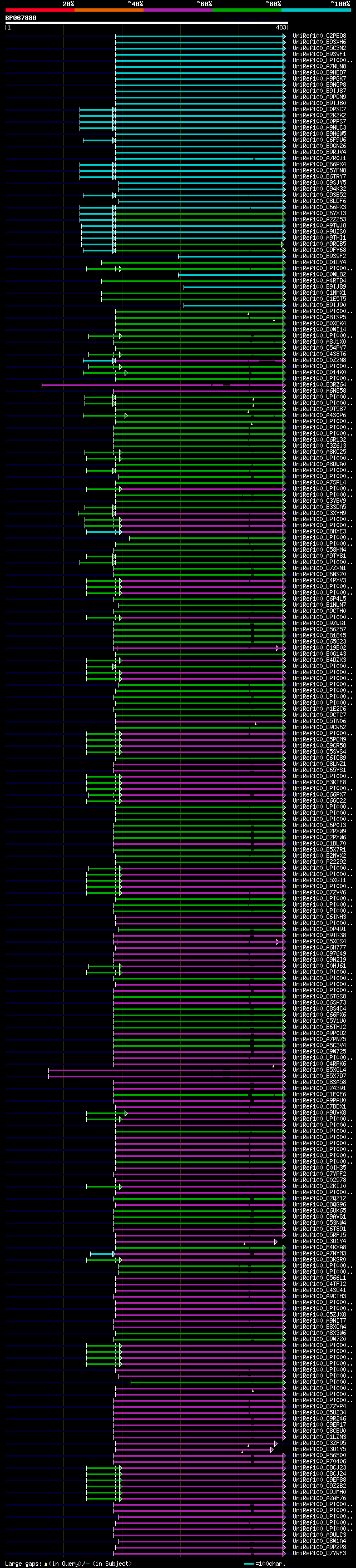Select the UniRef100_Q7ZVP4 entry
This screenshot has width=356, height=1568.
click(x=319, y=1406)
